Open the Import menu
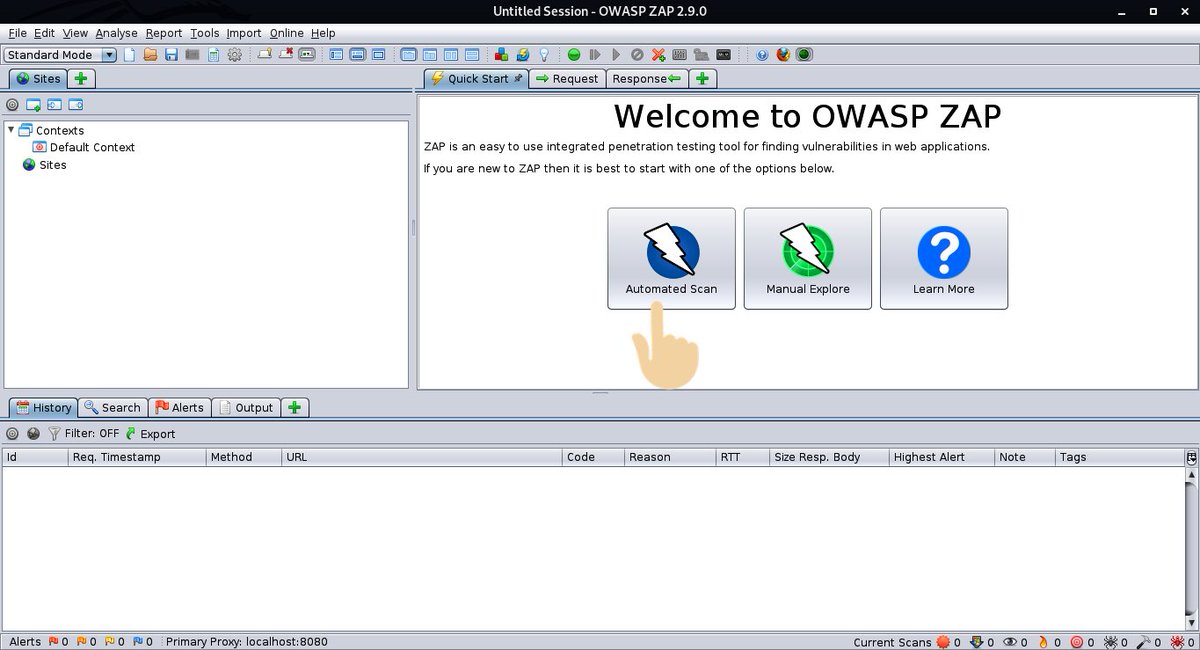The height and width of the screenshot is (650, 1200). 244,33
